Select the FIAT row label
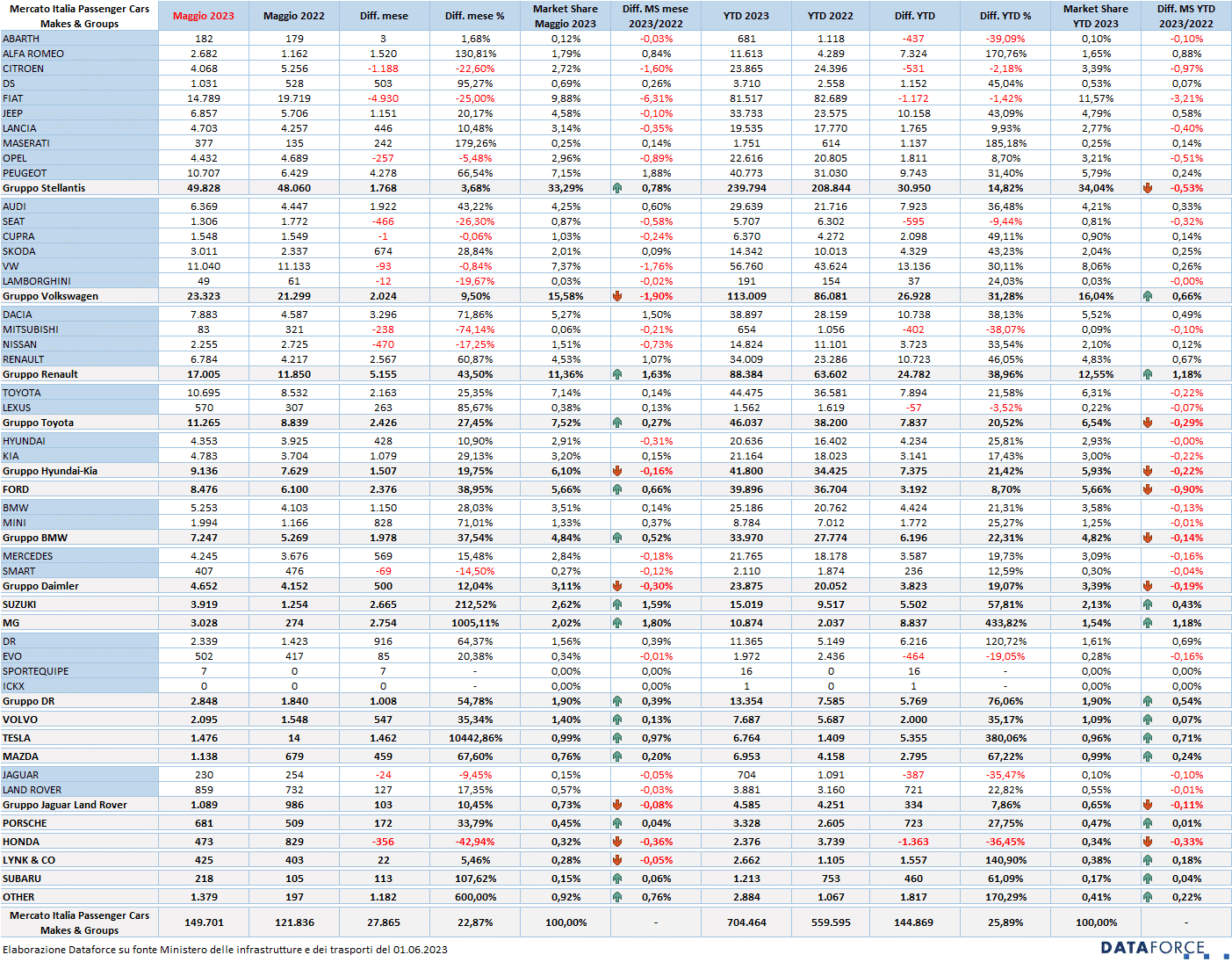The image size is (1232, 962). (12, 98)
